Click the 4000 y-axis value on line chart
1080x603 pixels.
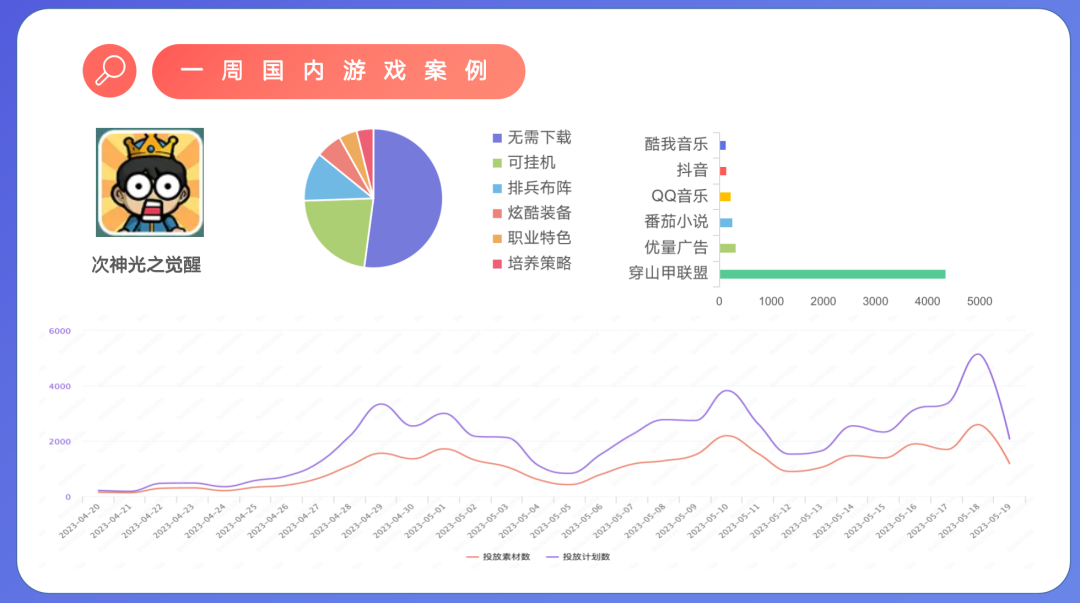tap(60, 386)
